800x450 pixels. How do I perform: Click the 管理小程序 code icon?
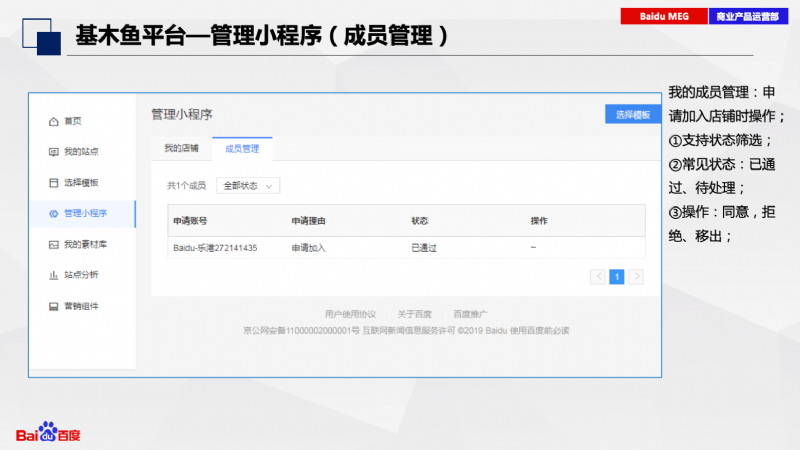[54, 213]
